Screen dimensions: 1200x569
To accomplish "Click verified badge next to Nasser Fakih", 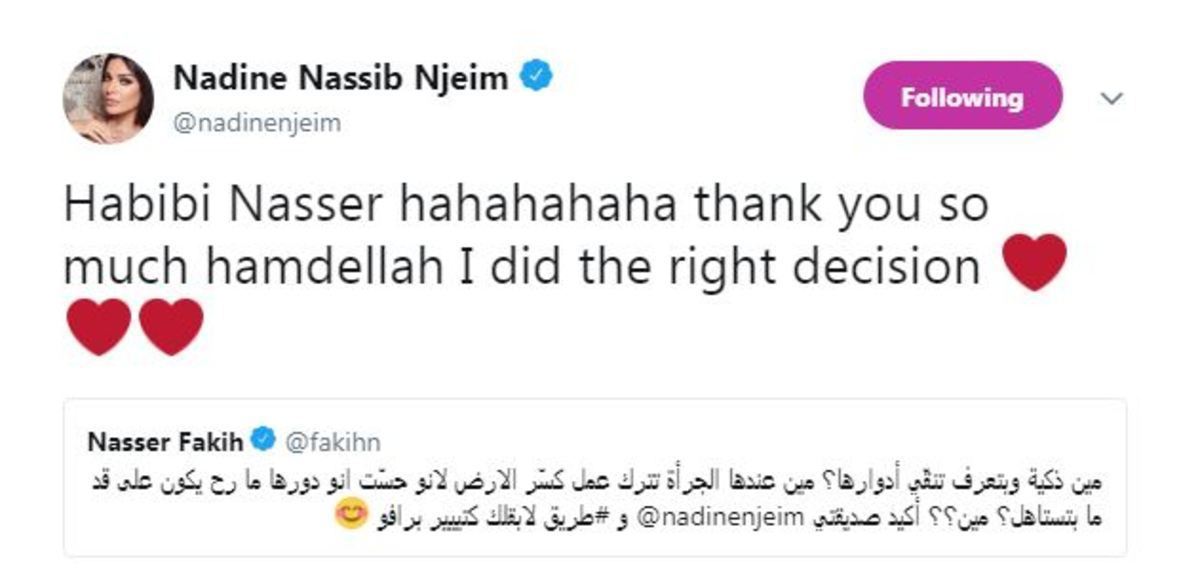I will [x=263, y=440].
